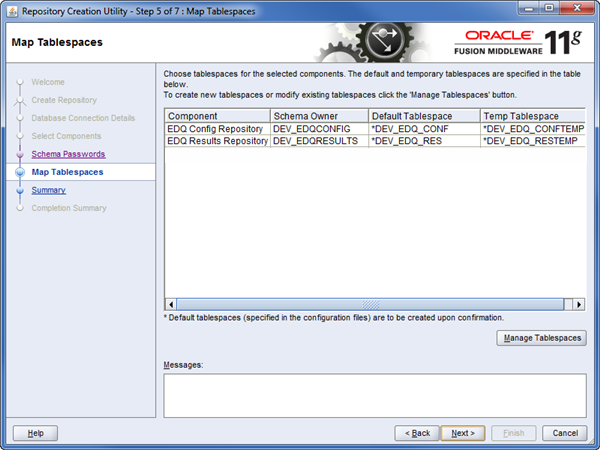Click the Welcome step label
The height and width of the screenshot is (450, 600).
pyautogui.click(x=48, y=82)
